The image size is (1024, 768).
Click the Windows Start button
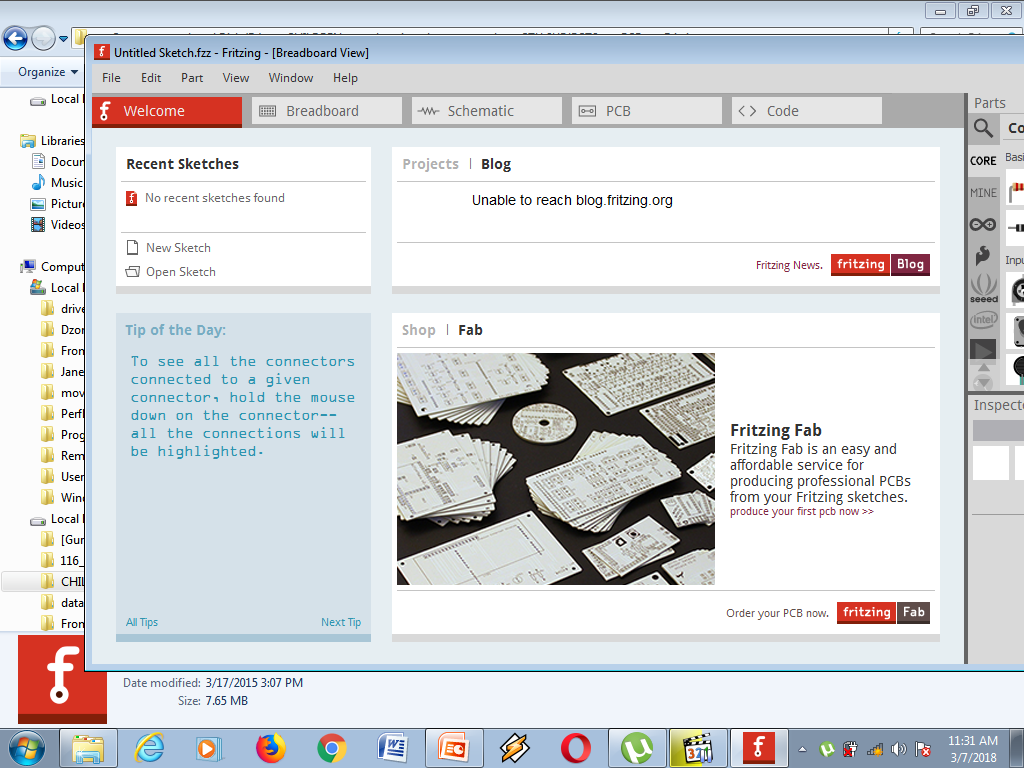coord(27,748)
